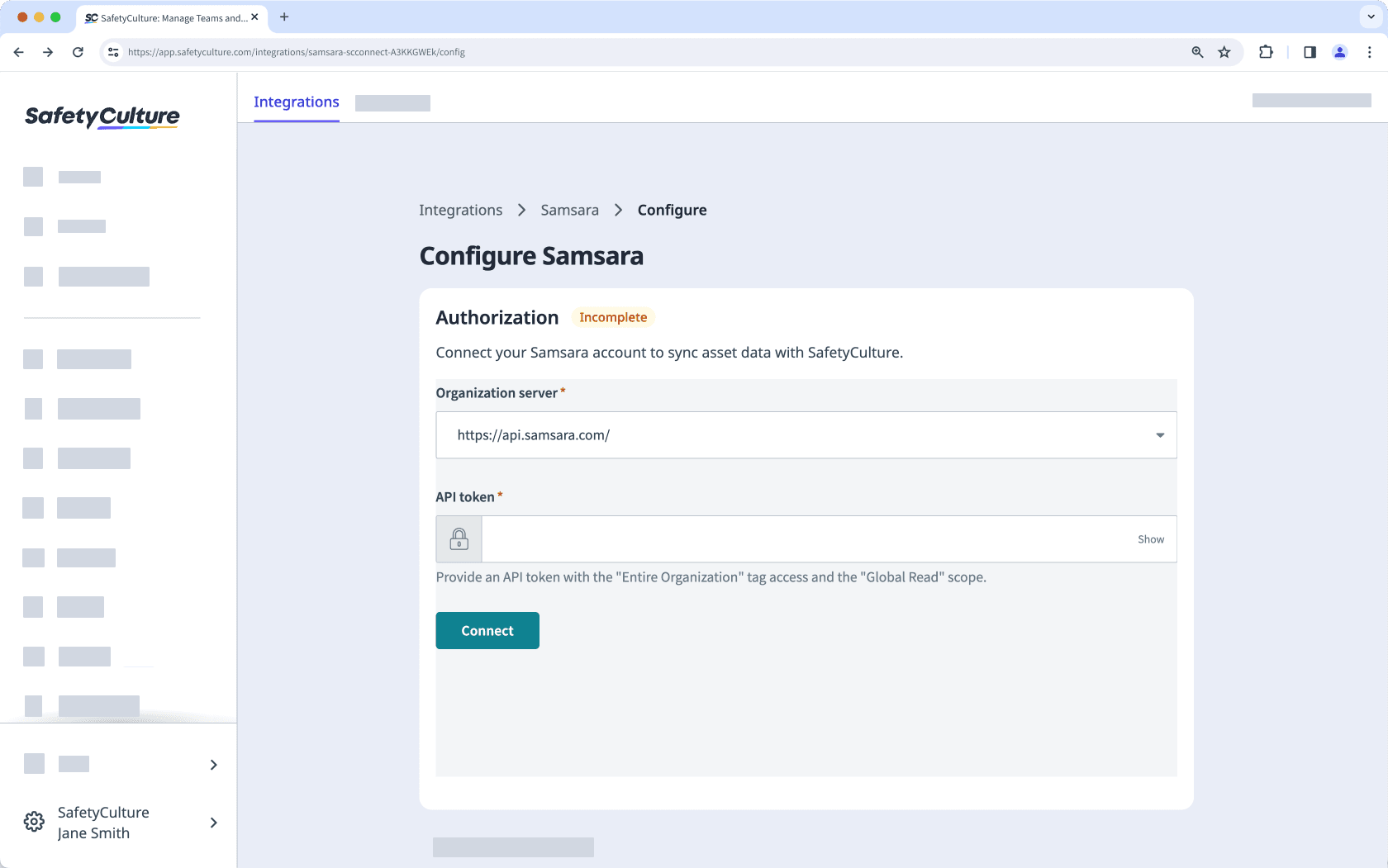
Task: Go back using the browser back arrow
Action: [x=18, y=51]
